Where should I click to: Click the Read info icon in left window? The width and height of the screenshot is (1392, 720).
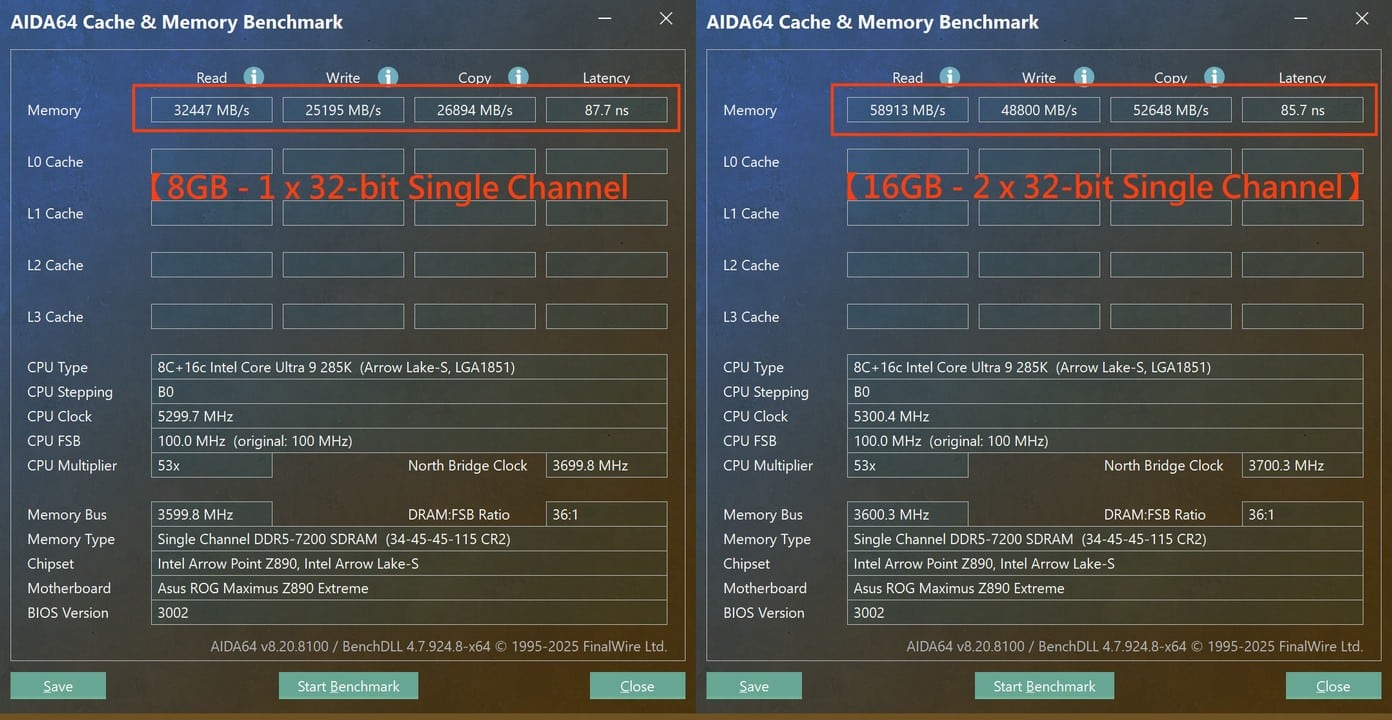[x=254, y=77]
